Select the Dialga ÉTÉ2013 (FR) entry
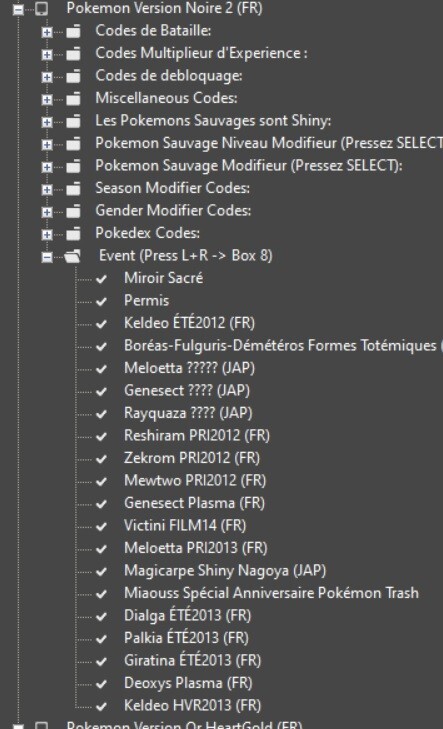This screenshot has height=729, width=443. pyautogui.click(x=187, y=615)
